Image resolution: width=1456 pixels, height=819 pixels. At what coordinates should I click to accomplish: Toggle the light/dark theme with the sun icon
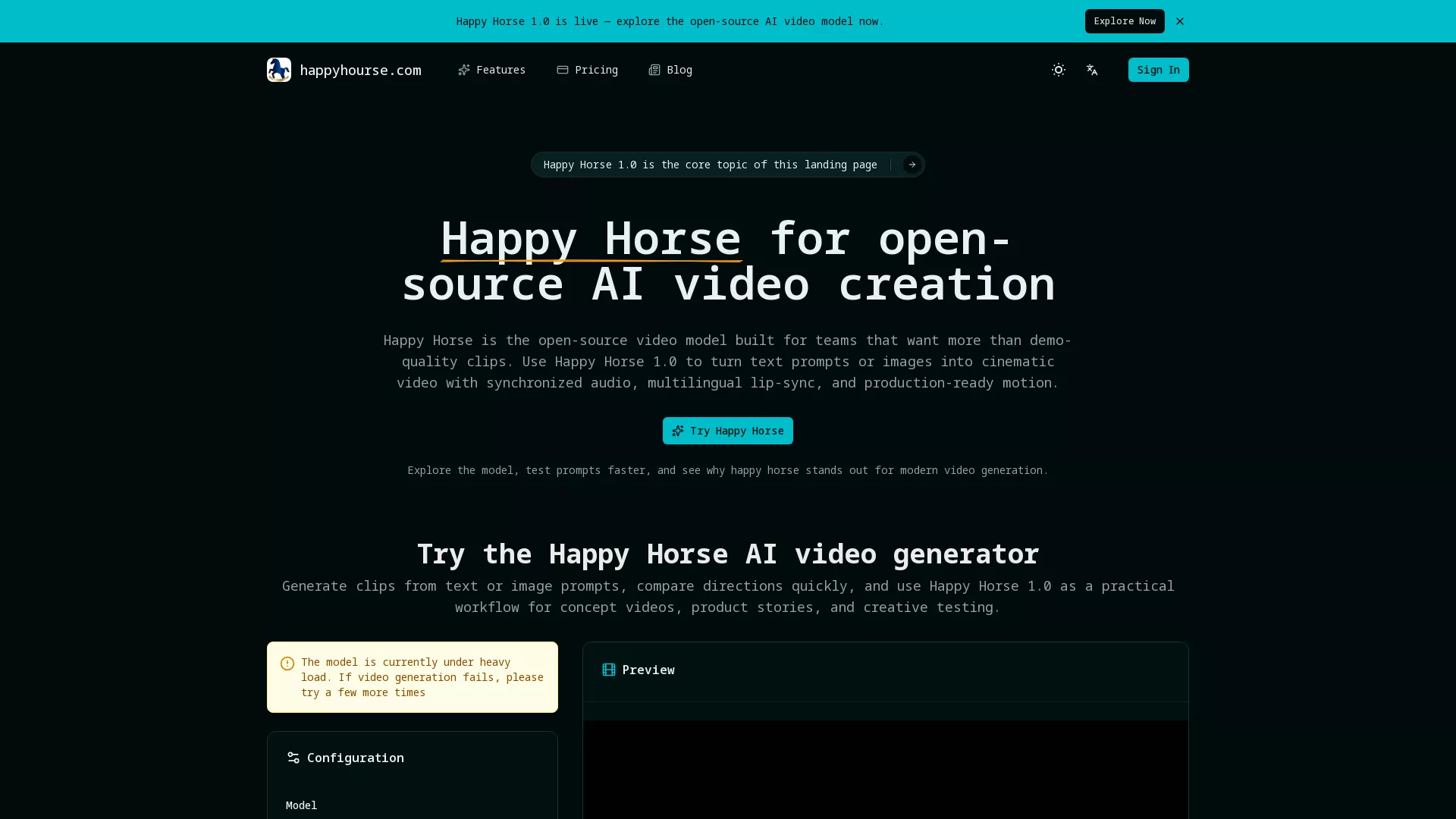pos(1058,70)
